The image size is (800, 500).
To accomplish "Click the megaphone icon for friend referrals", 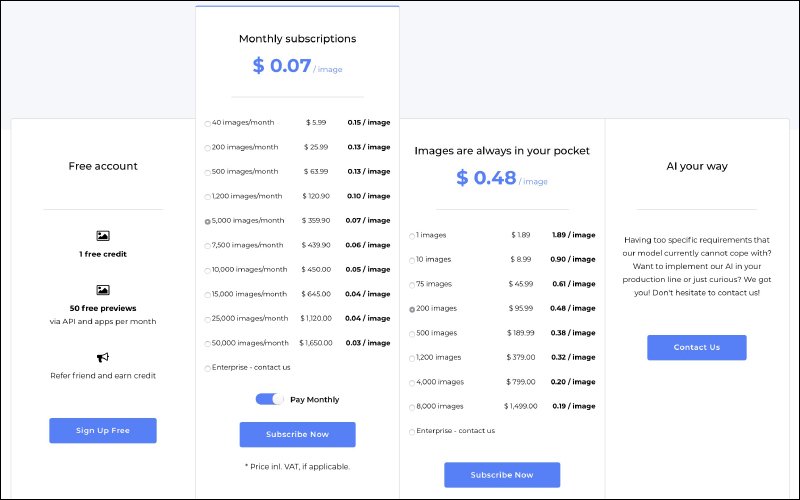I will click(103, 357).
